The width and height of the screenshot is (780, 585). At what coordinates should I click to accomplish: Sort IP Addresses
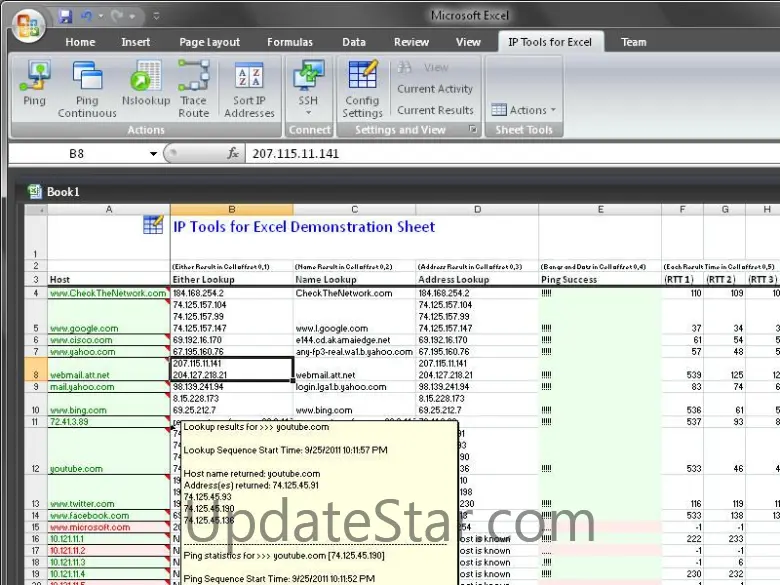click(249, 90)
